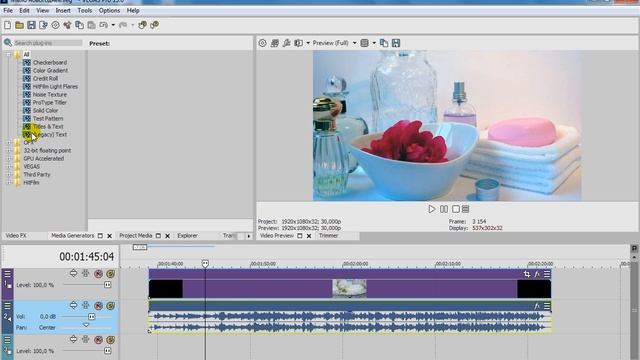Open Project Properties from the main toolbar
Viewport: 640px width, 360px height.
[x=55, y=25]
